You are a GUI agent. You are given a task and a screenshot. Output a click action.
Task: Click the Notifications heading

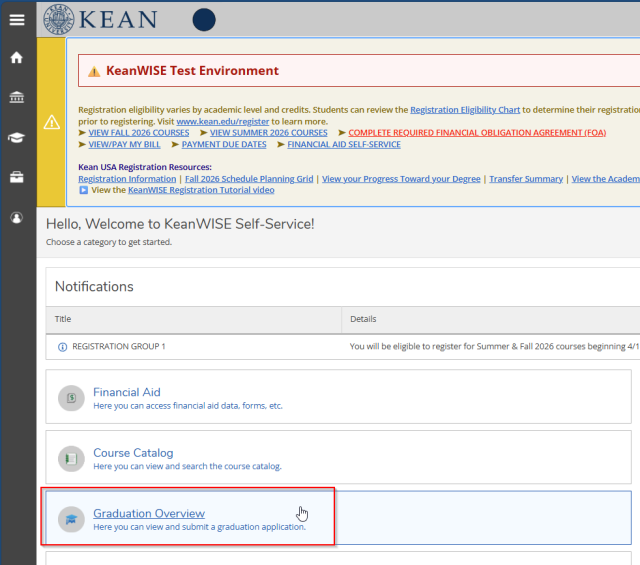[x=94, y=287]
